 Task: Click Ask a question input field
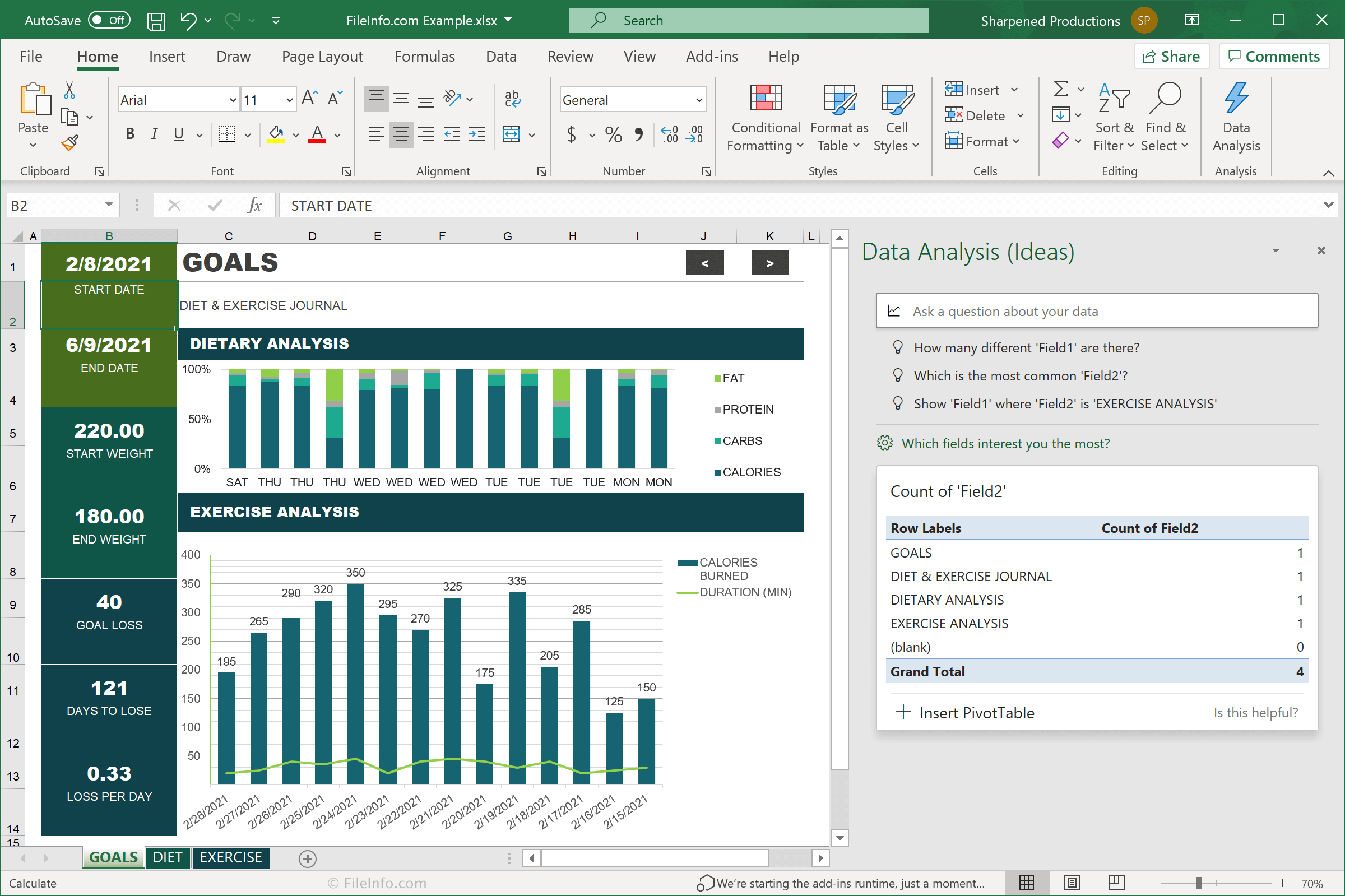pyautogui.click(x=1097, y=311)
